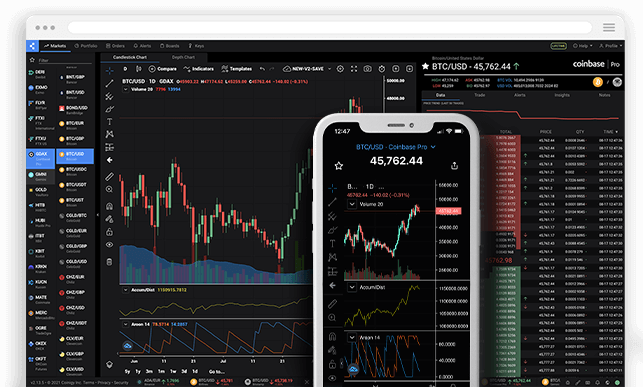Screen dimensions: 643x387
Task: Toggle the favorite star on phone screen
Action: click(x=339, y=166)
